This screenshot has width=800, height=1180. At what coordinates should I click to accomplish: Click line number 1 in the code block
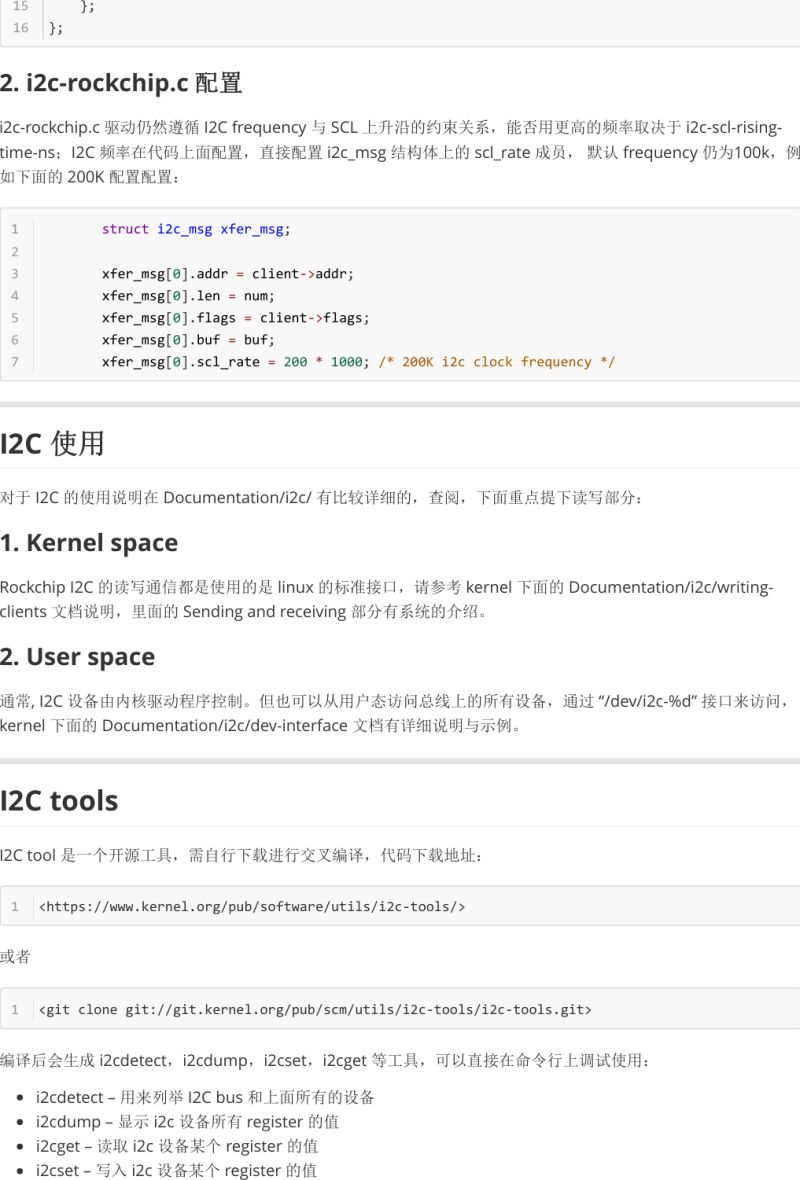click(x=15, y=229)
